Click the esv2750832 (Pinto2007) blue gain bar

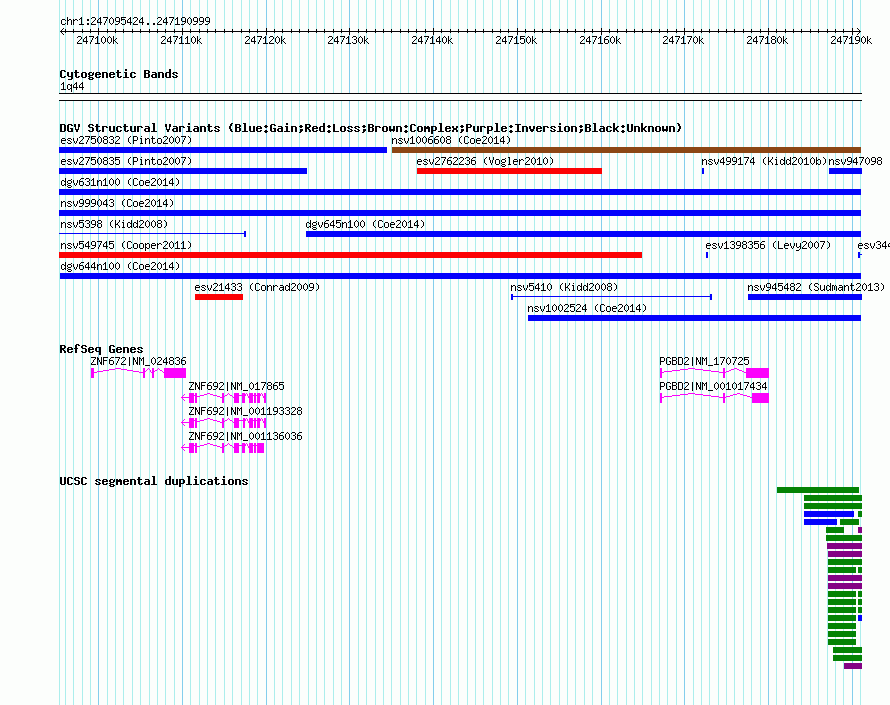coord(223,150)
